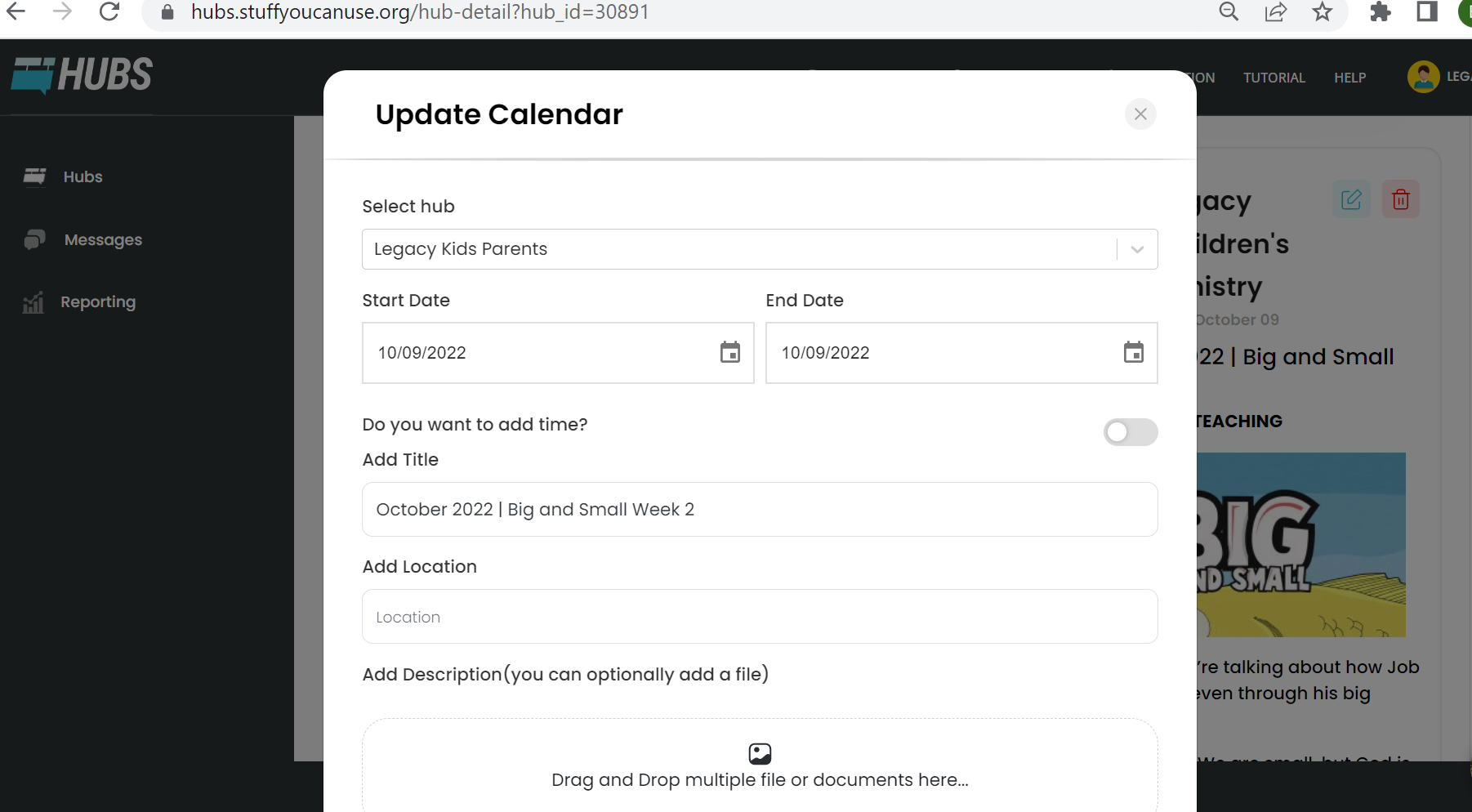Click the image upload icon in drop zone
This screenshot has width=1472, height=812.
pos(760,753)
